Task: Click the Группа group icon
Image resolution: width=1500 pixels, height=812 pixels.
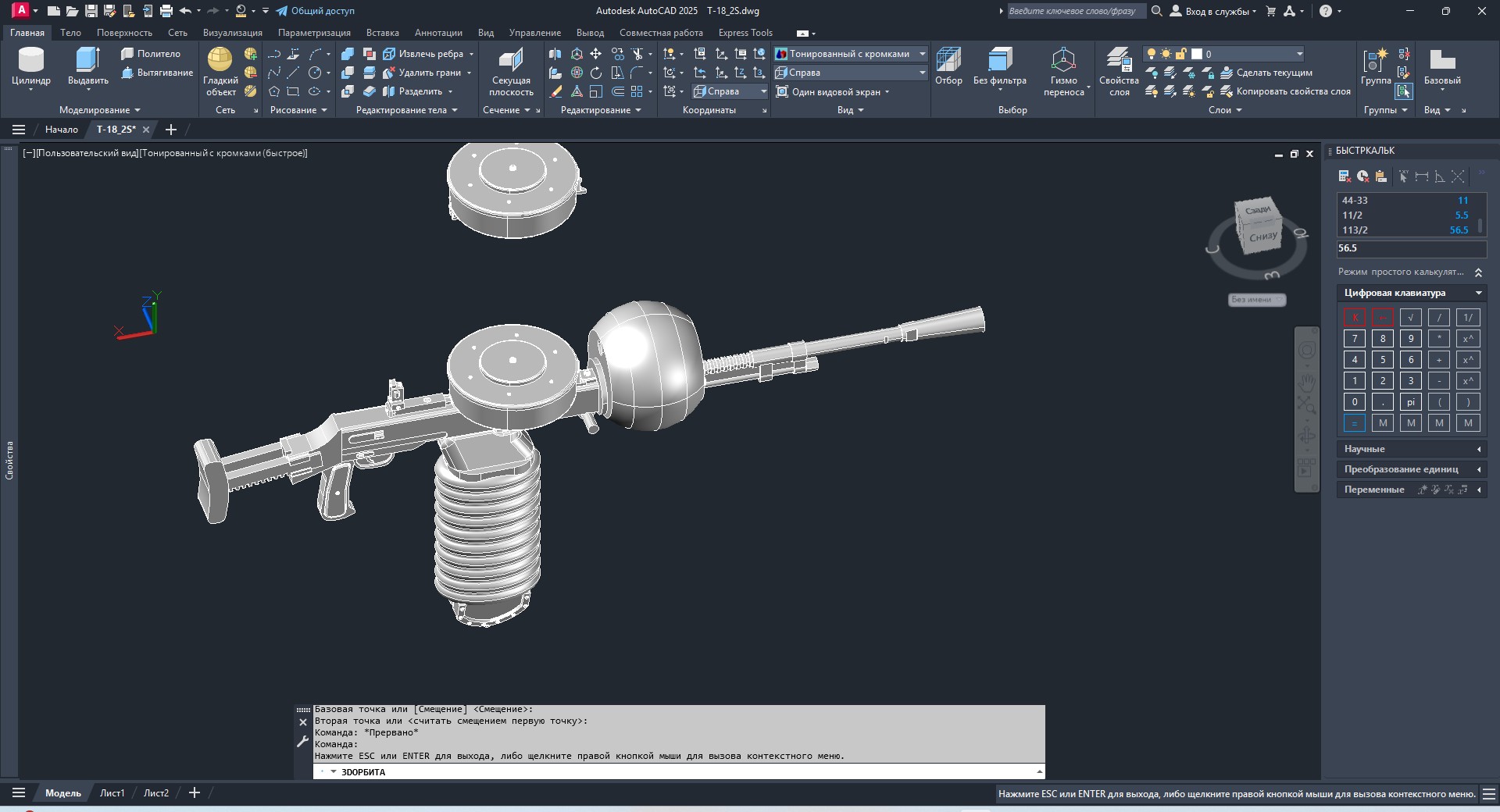Action: click(x=1375, y=67)
